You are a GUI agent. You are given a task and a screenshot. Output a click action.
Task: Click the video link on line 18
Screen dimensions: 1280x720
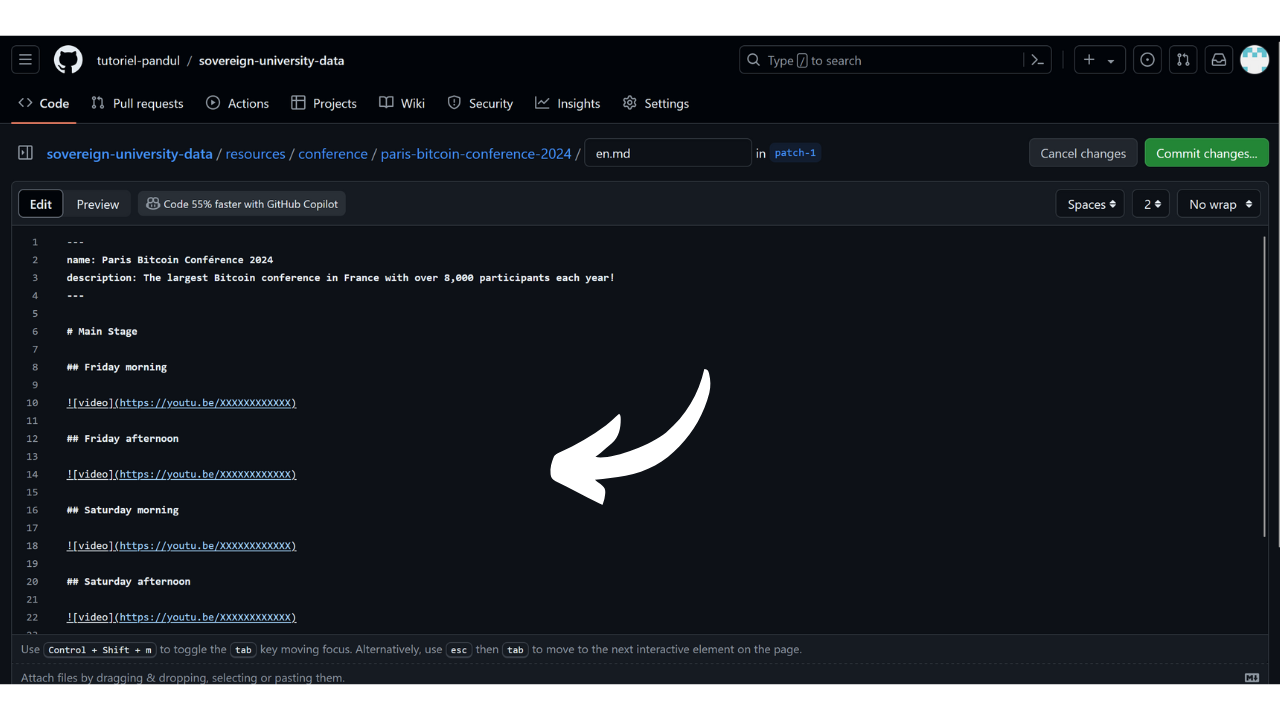click(182, 546)
